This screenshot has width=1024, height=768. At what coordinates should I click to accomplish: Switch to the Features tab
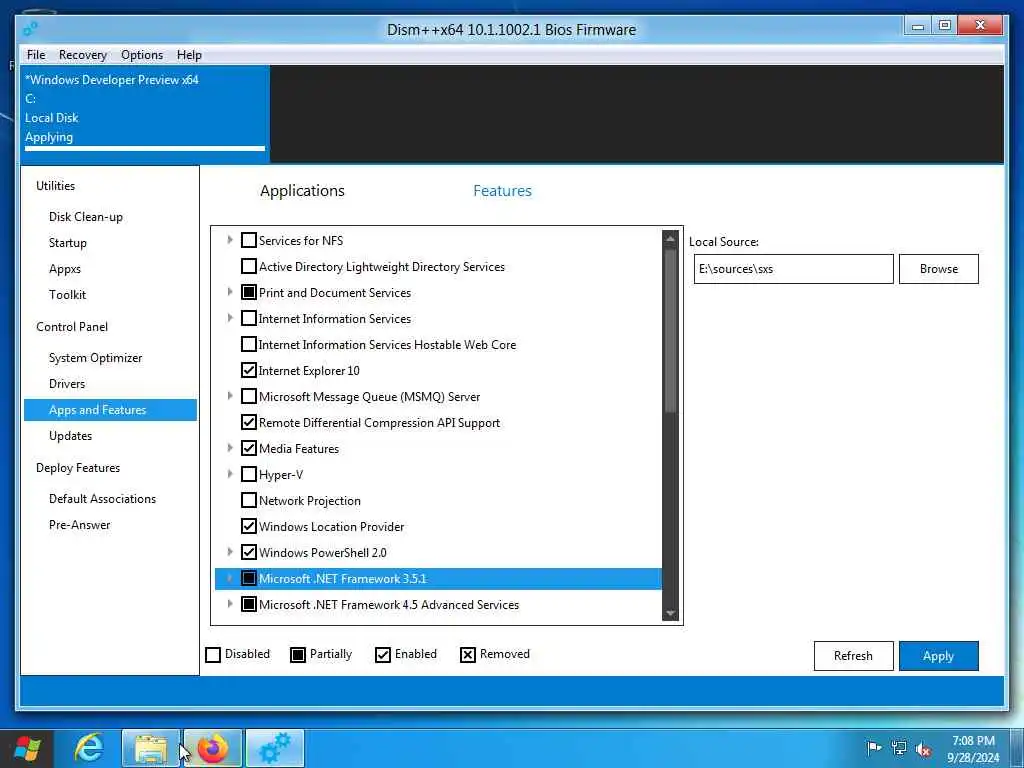point(502,191)
